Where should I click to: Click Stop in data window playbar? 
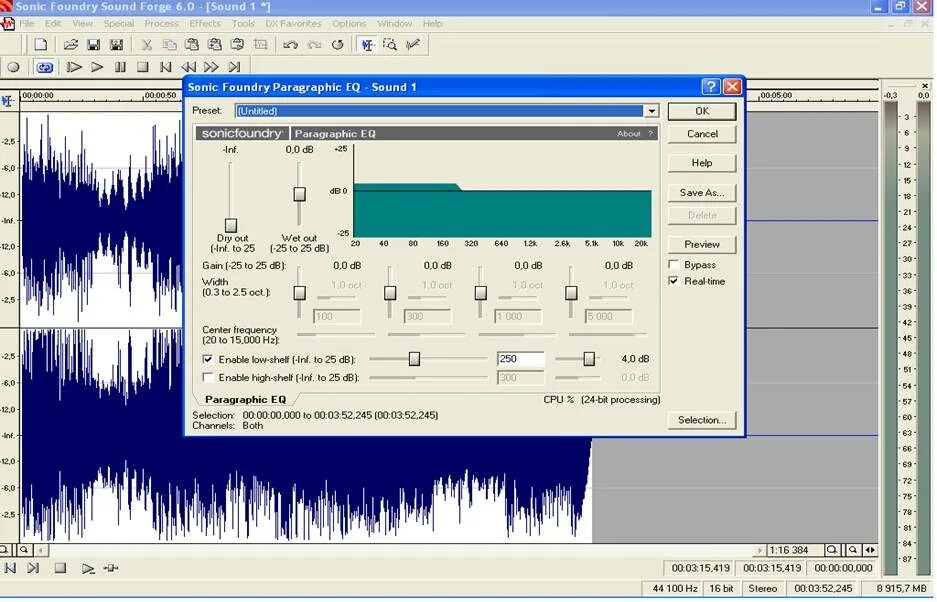[x=60, y=569]
